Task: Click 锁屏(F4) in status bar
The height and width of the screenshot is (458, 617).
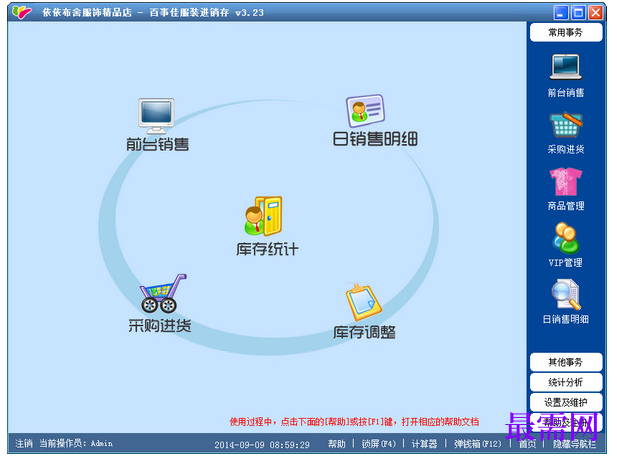Action: tap(379, 444)
